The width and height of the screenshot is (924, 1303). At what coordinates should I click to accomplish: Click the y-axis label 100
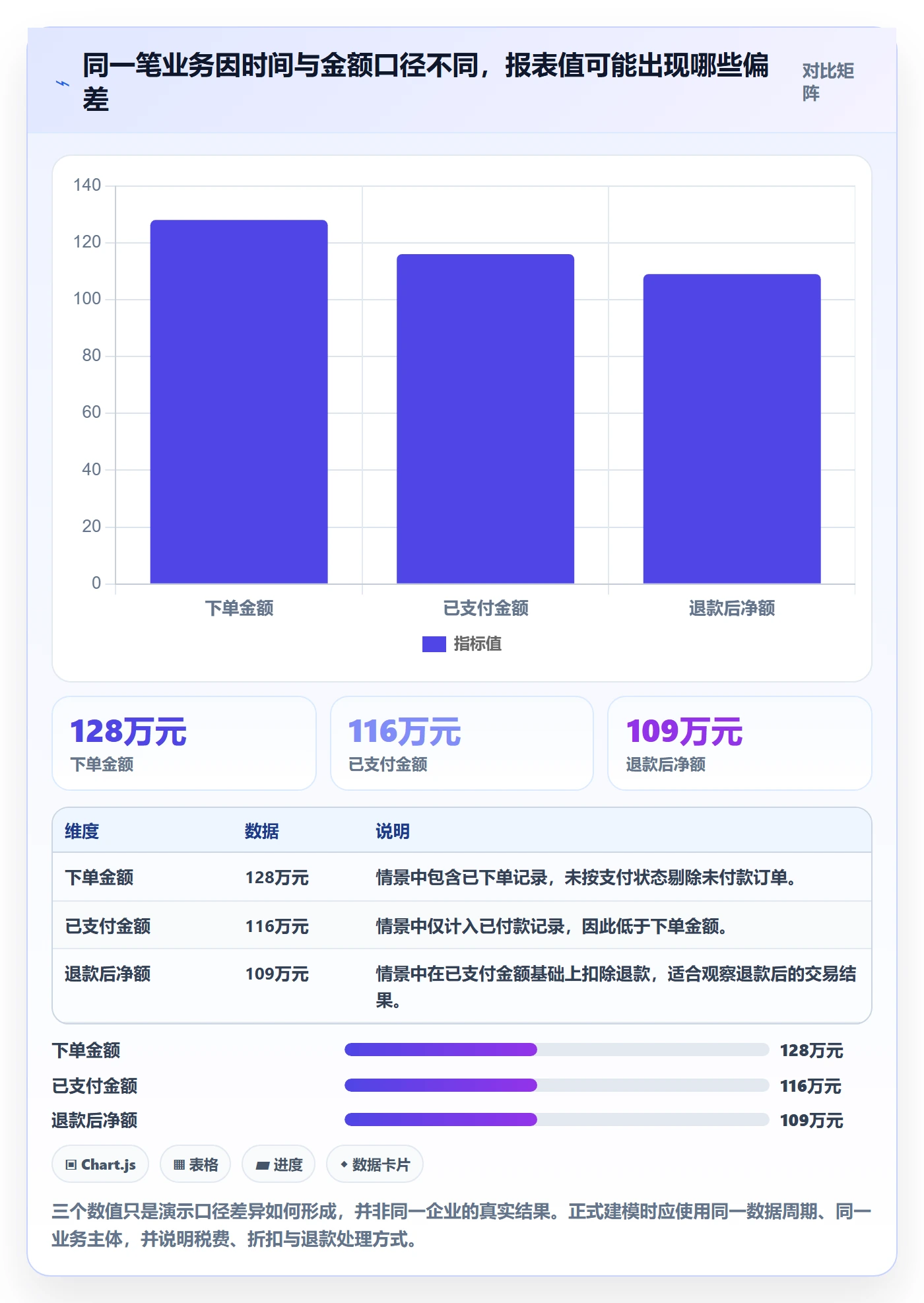click(x=87, y=299)
